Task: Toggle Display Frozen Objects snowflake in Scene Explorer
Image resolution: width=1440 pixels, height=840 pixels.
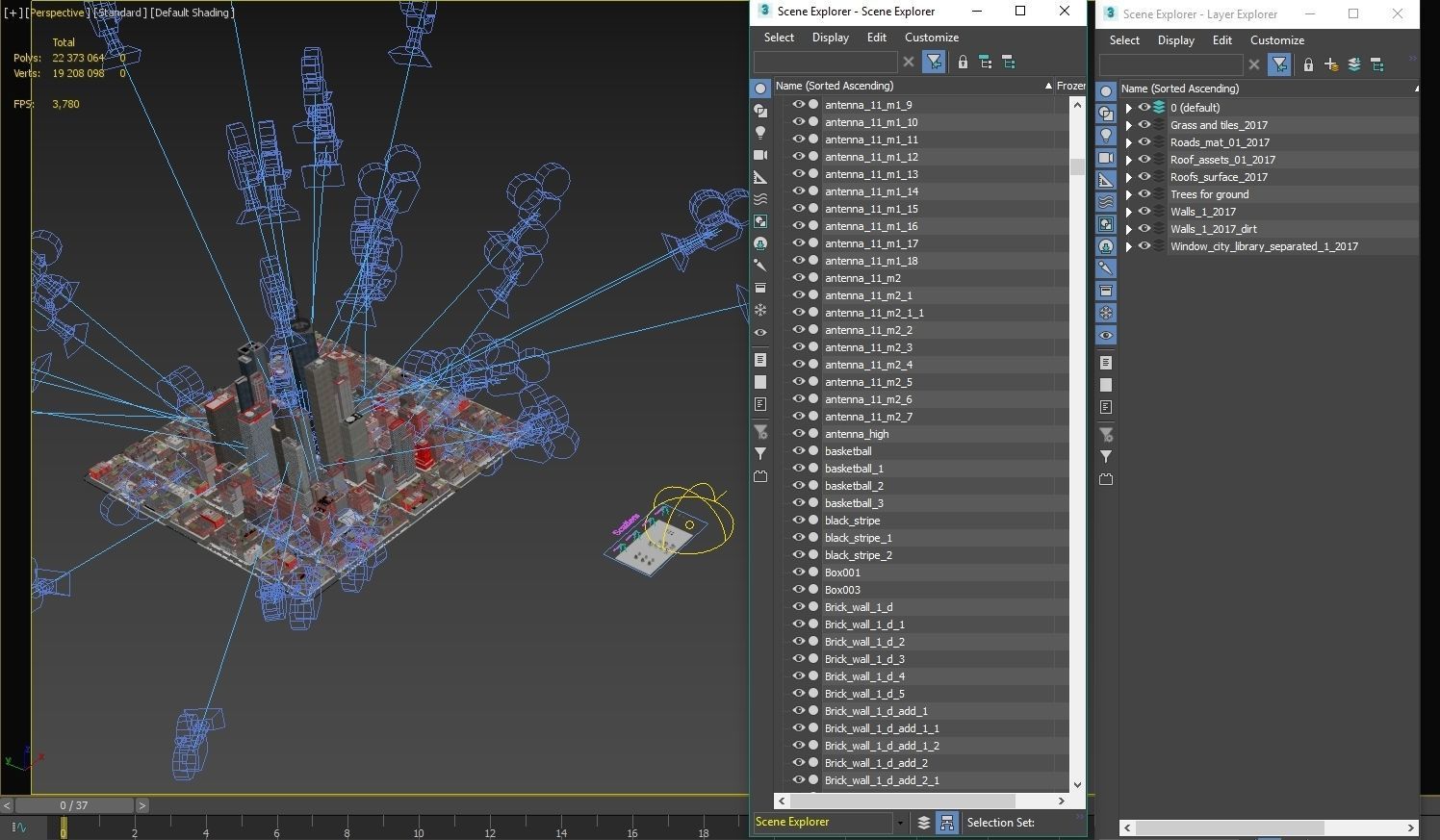Action: coord(760,310)
